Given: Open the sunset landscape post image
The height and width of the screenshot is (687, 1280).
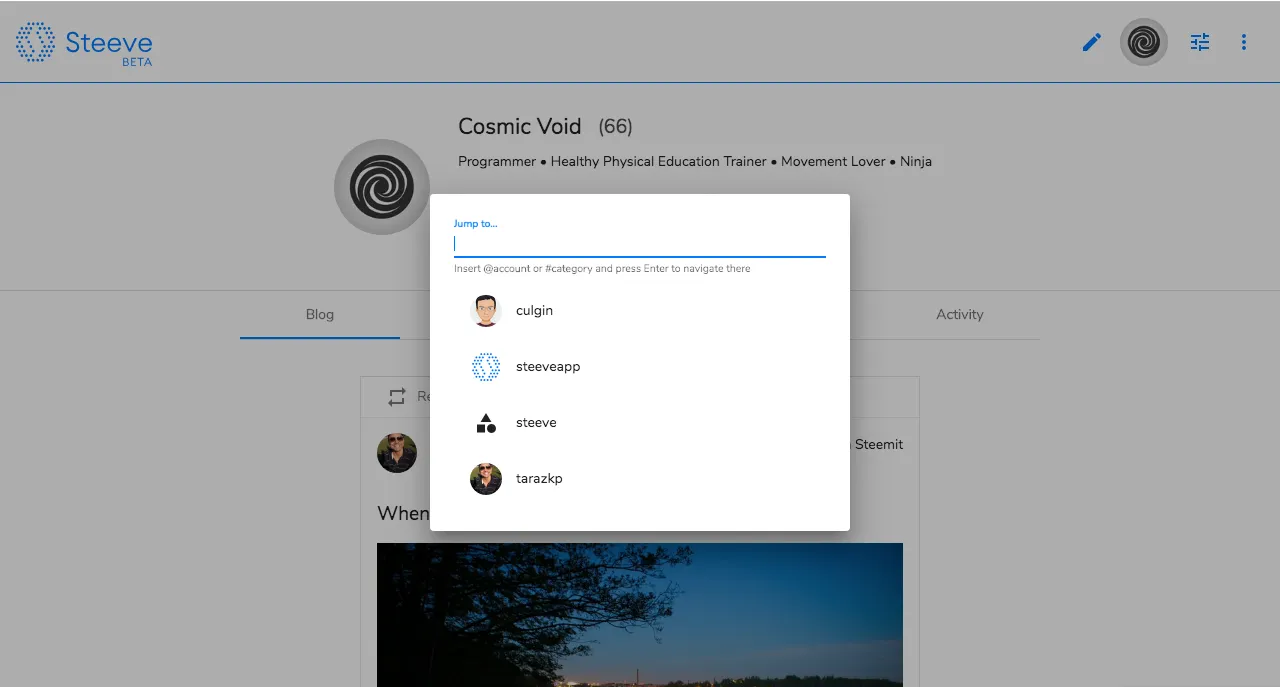Looking at the screenshot, I should [x=640, y=615].
